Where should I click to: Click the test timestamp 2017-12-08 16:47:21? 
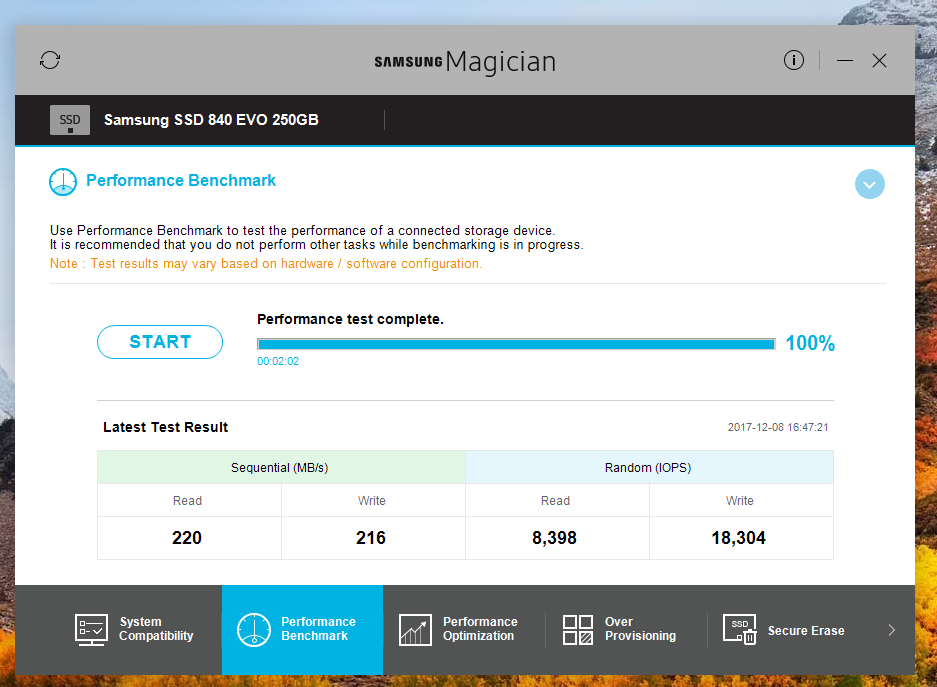778,427
